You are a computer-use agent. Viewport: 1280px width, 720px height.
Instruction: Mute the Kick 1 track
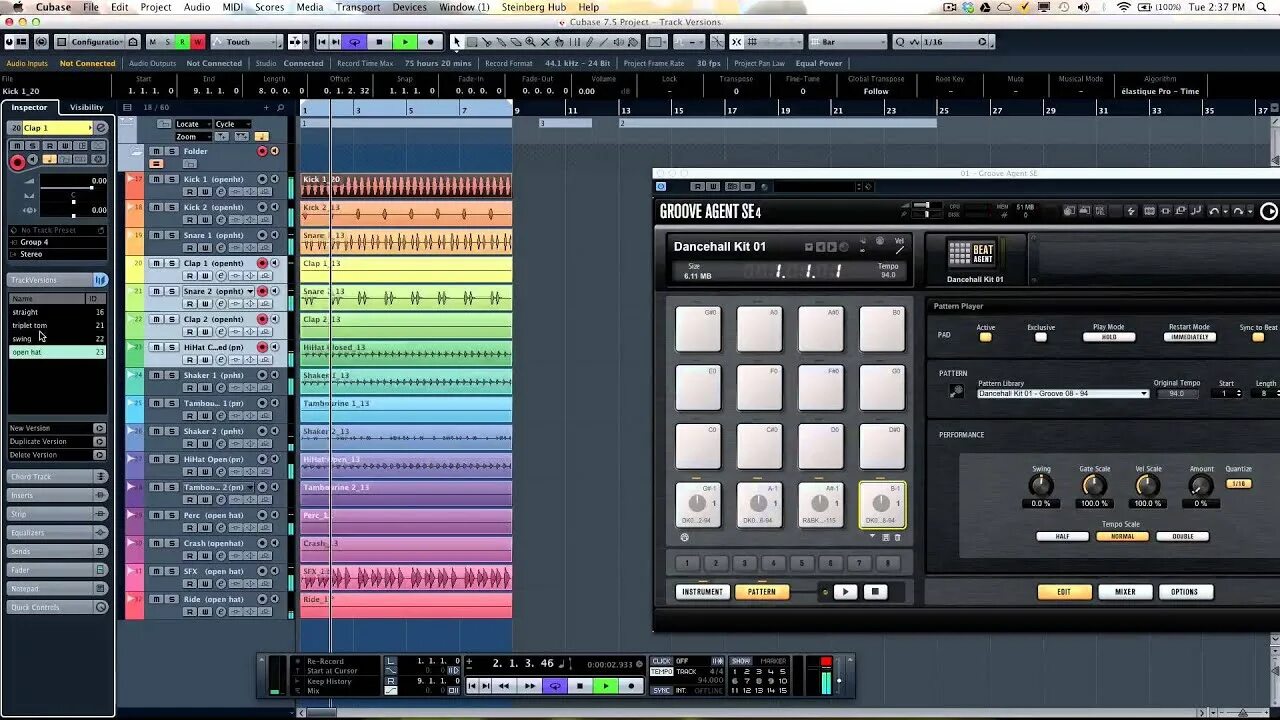156,179
